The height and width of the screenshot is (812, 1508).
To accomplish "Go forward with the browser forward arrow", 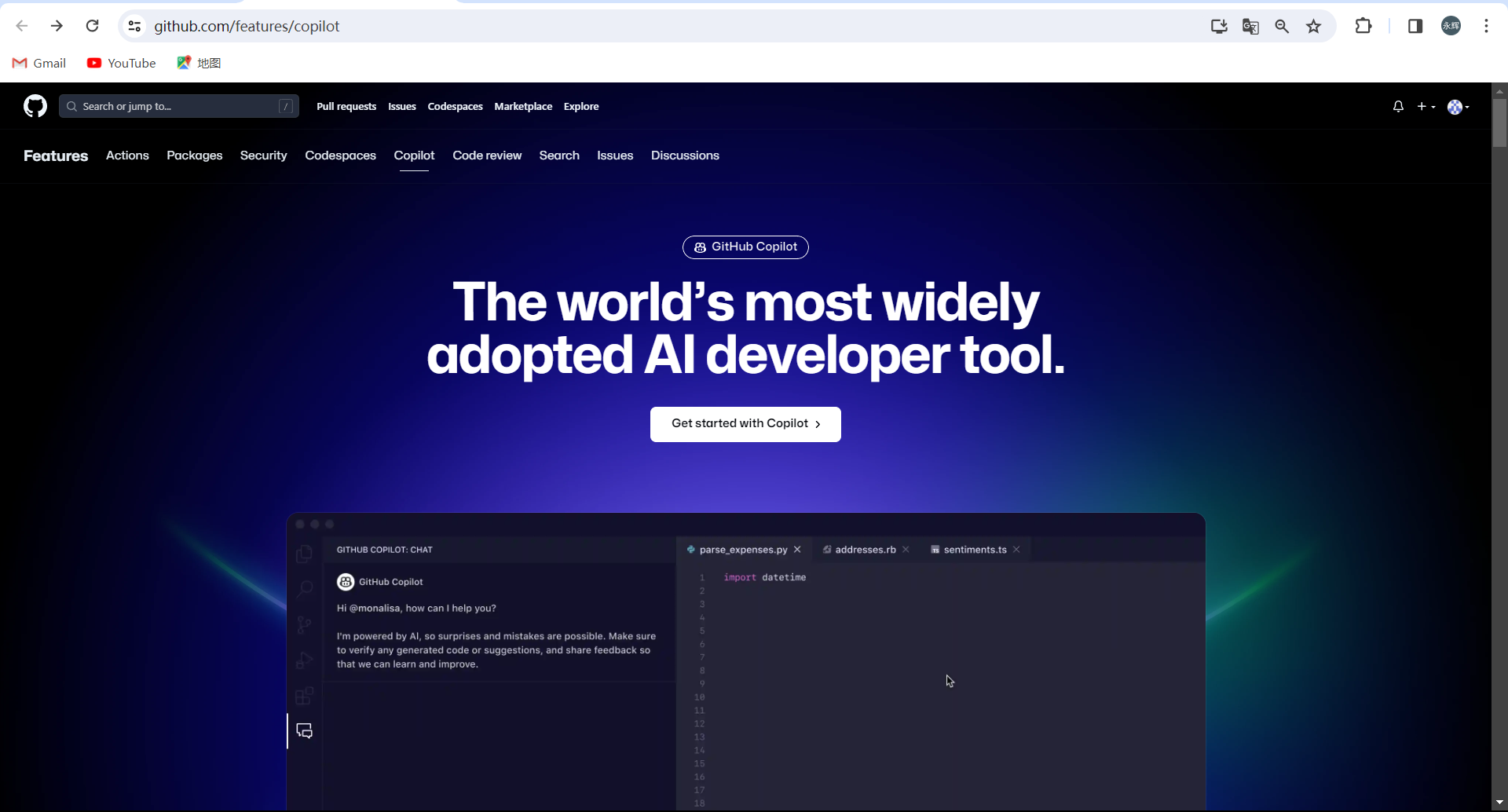I will [x=57, y=26].
